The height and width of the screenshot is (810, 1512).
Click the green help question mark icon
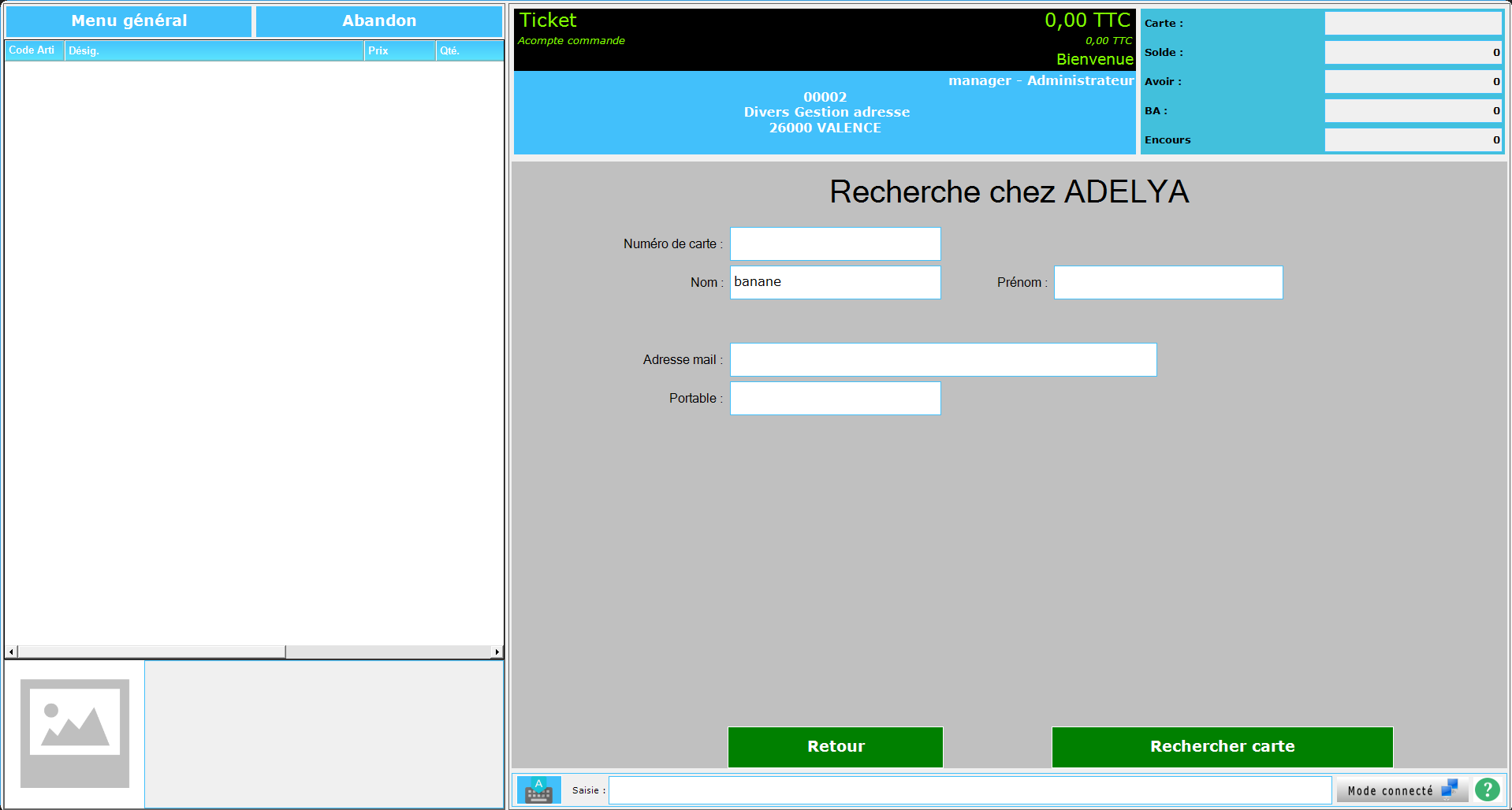click(1488, 790)
